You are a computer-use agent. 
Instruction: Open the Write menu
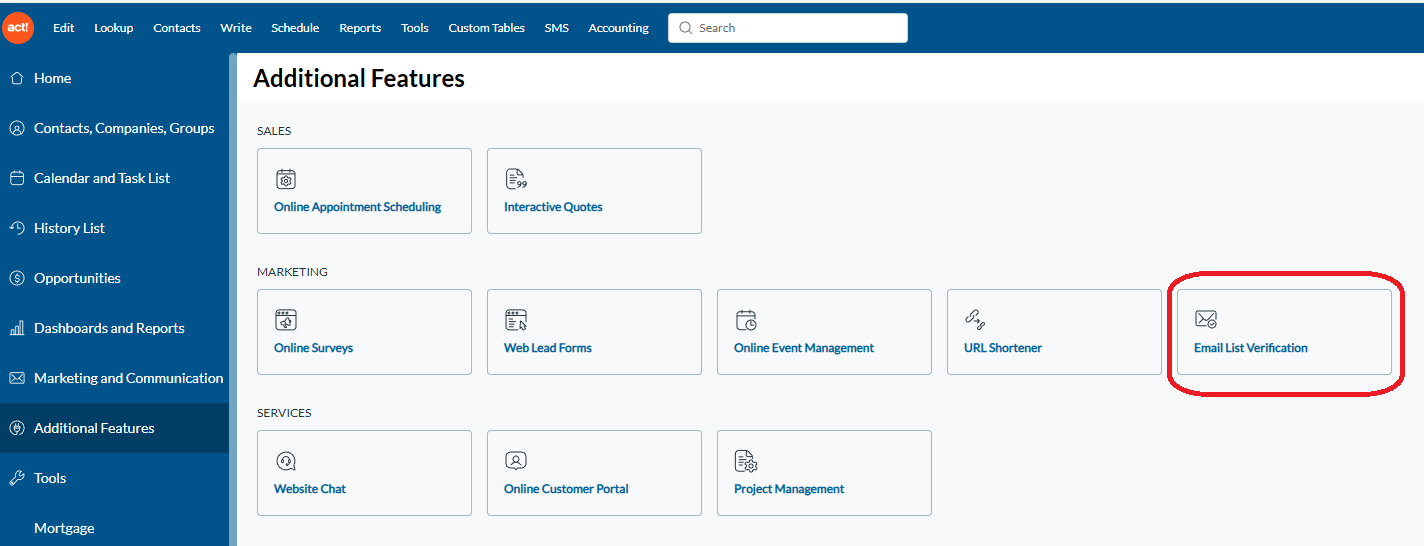click(236, 28)
